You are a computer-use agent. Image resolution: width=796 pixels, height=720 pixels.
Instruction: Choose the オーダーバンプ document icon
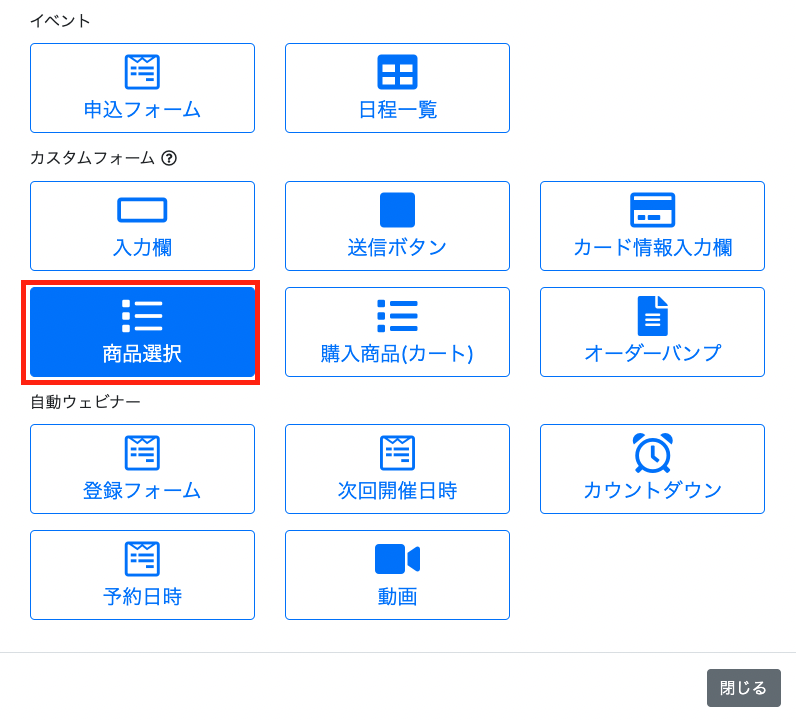coord(652,316)
